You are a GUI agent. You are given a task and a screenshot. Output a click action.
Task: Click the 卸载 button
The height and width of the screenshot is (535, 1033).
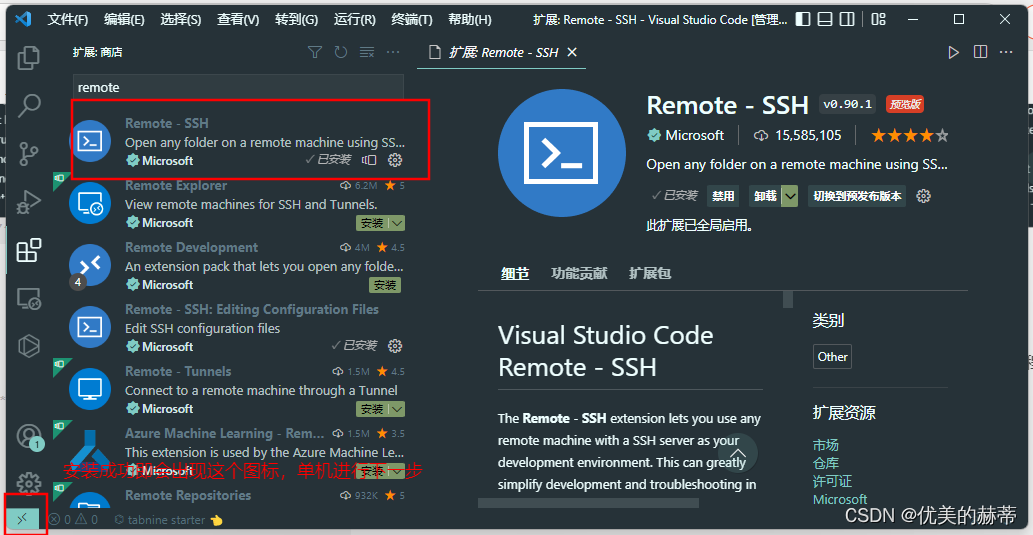tap(766, 196)
